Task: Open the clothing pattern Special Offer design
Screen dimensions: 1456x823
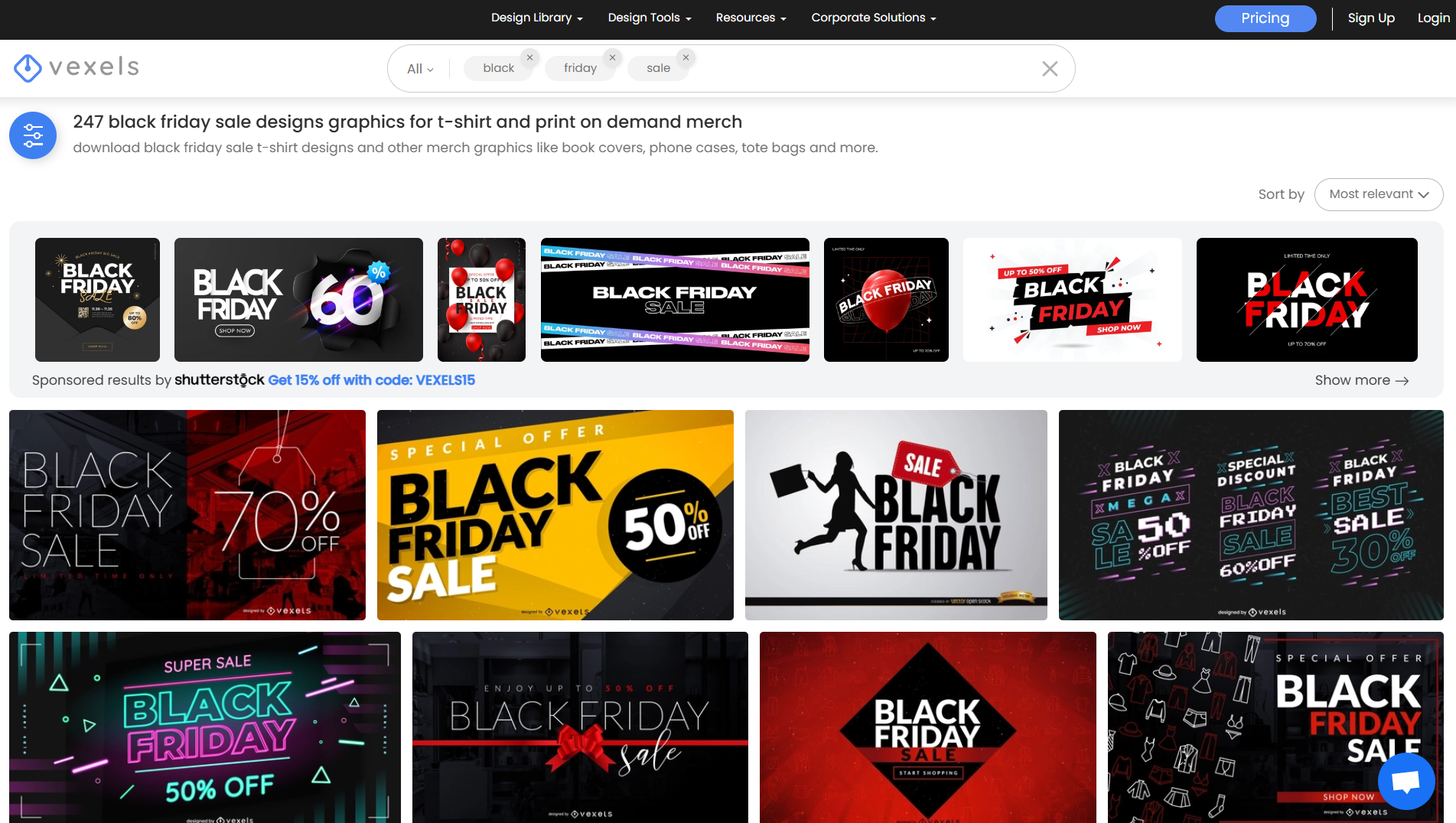Action: (x=1275, y=727)
